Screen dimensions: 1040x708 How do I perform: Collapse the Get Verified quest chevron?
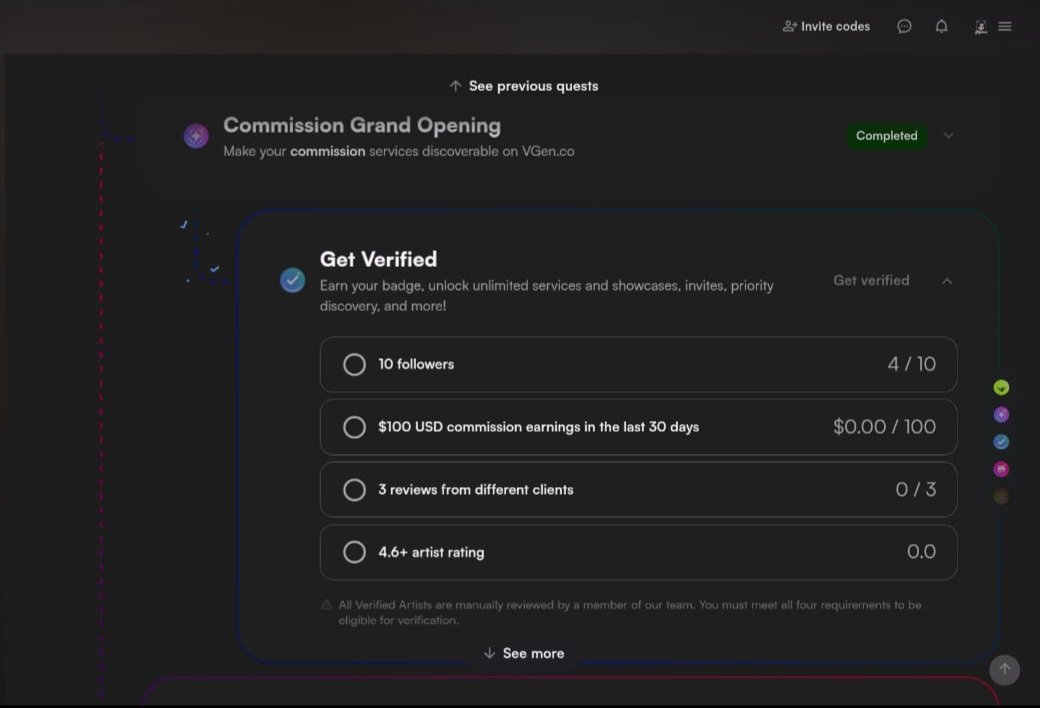946,281
